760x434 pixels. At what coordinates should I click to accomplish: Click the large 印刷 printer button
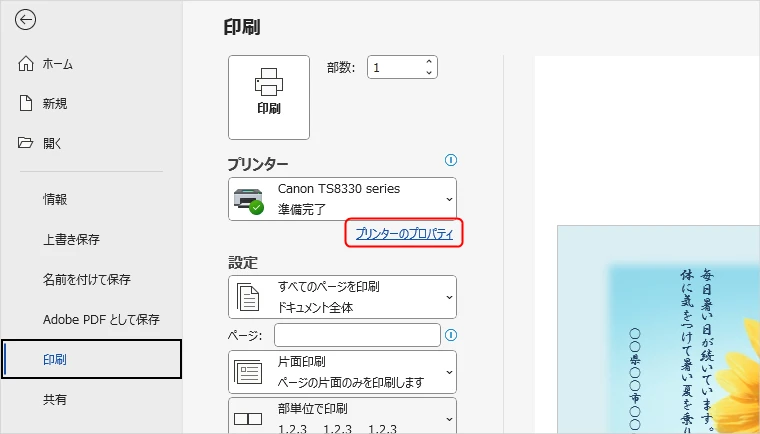(269, 97)
